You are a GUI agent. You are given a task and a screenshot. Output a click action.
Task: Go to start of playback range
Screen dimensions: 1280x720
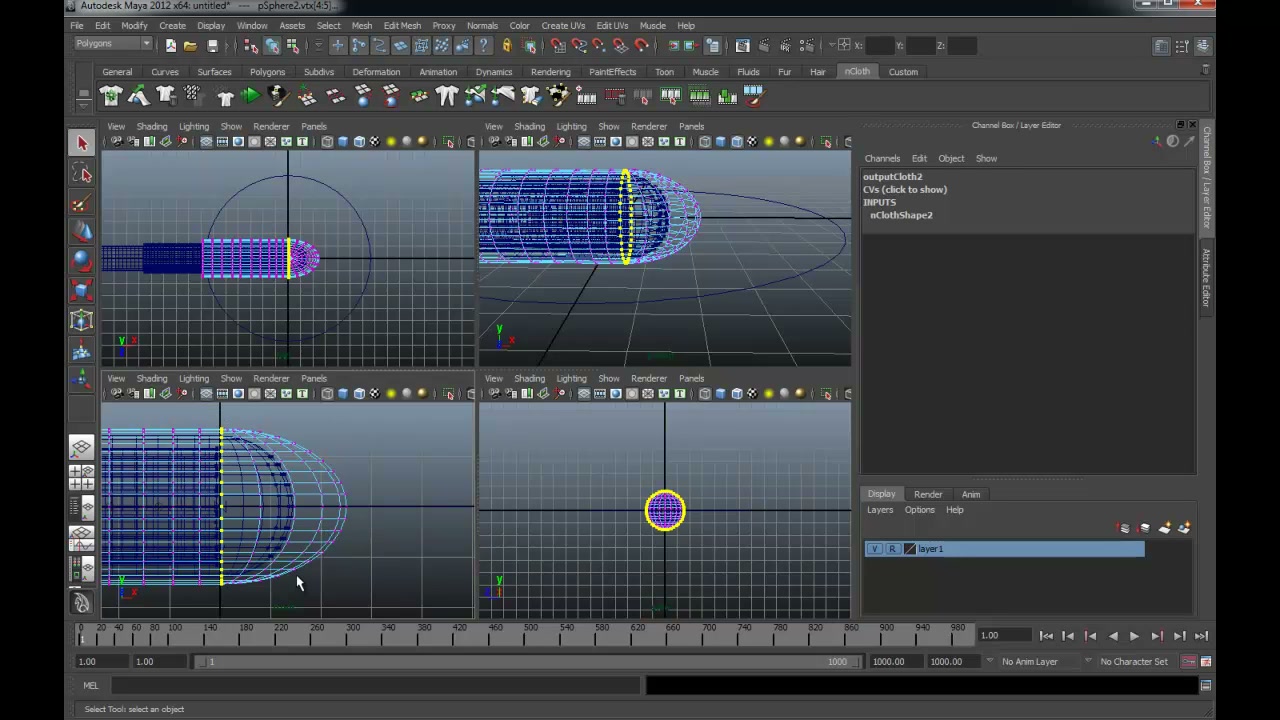[x=1046, y=636]
